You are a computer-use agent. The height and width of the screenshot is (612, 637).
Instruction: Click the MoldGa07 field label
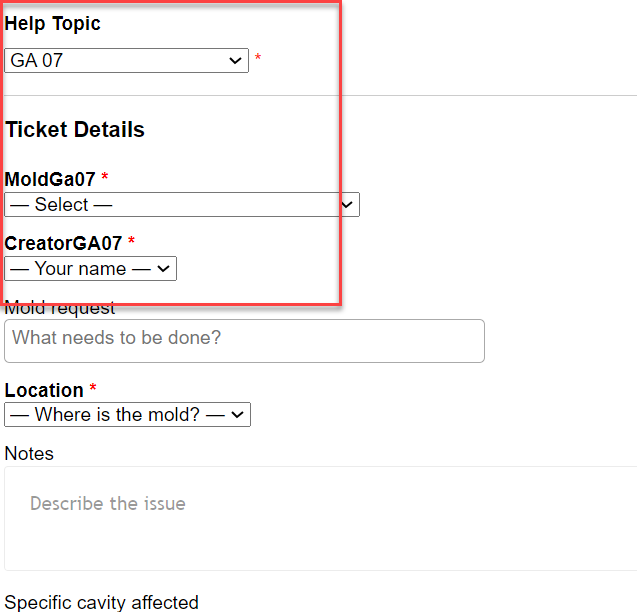coord(50,180)
